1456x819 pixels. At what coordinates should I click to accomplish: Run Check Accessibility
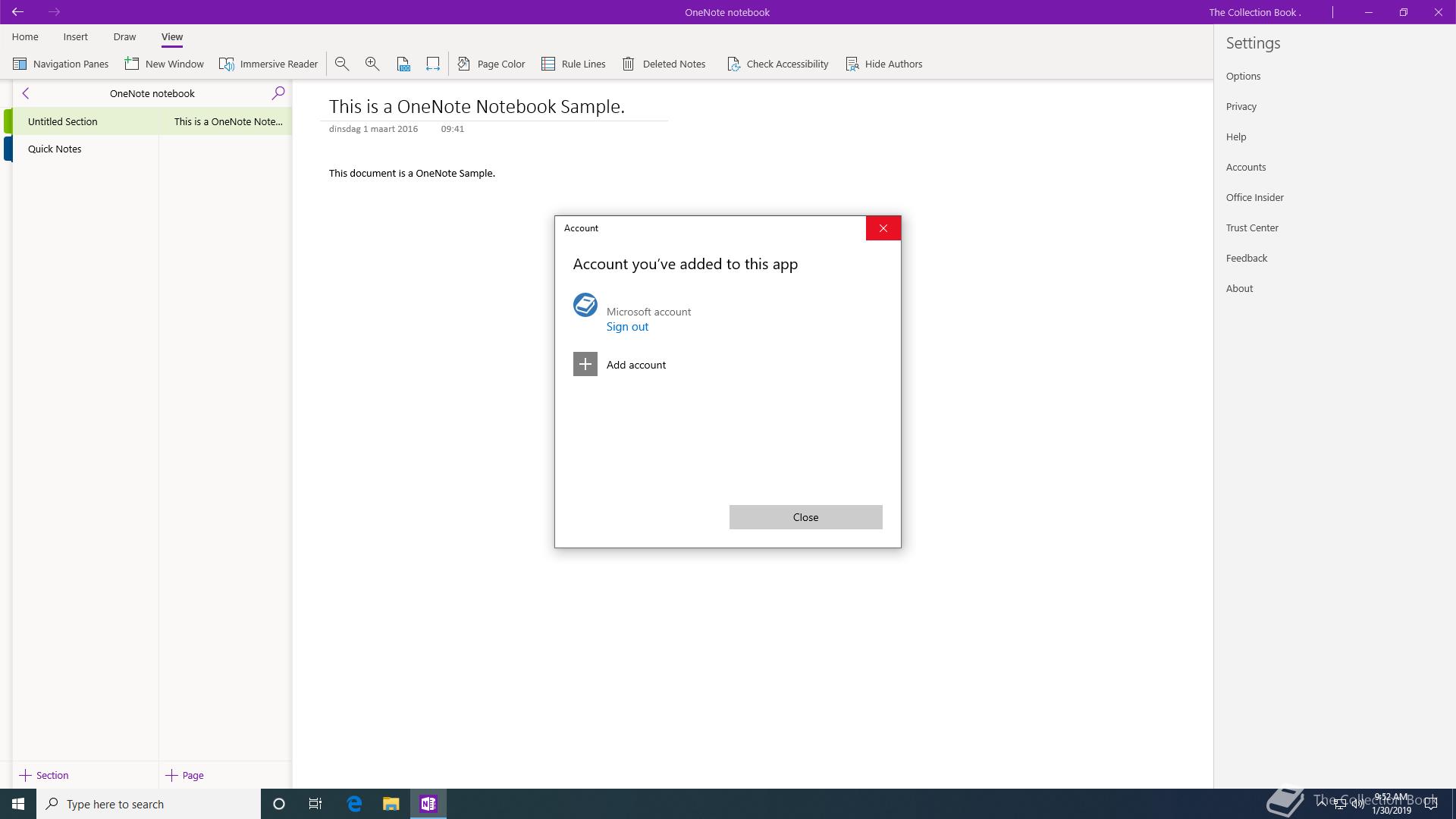click(777, 64)
